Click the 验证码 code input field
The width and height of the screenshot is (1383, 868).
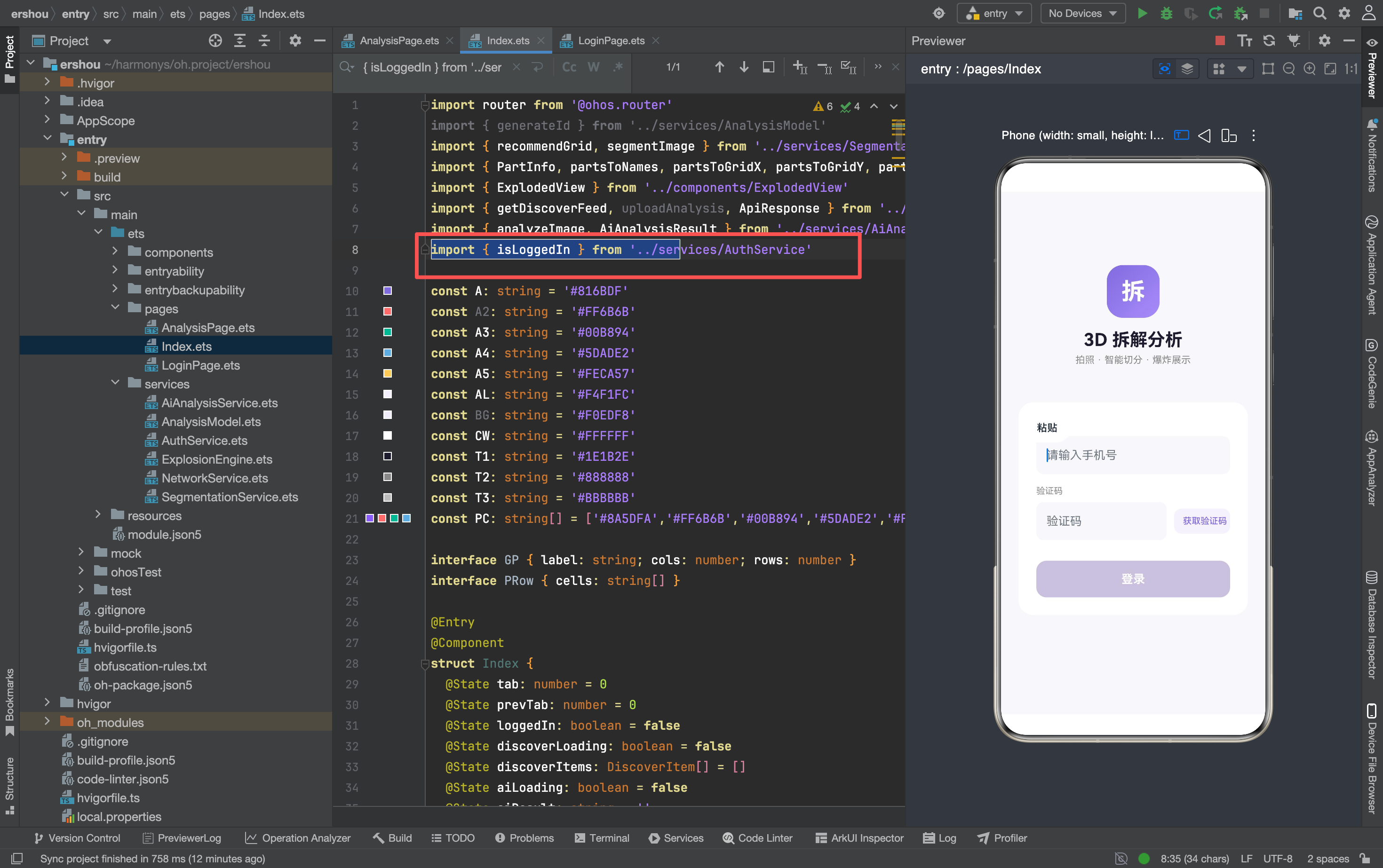(x=1101, y=521)
